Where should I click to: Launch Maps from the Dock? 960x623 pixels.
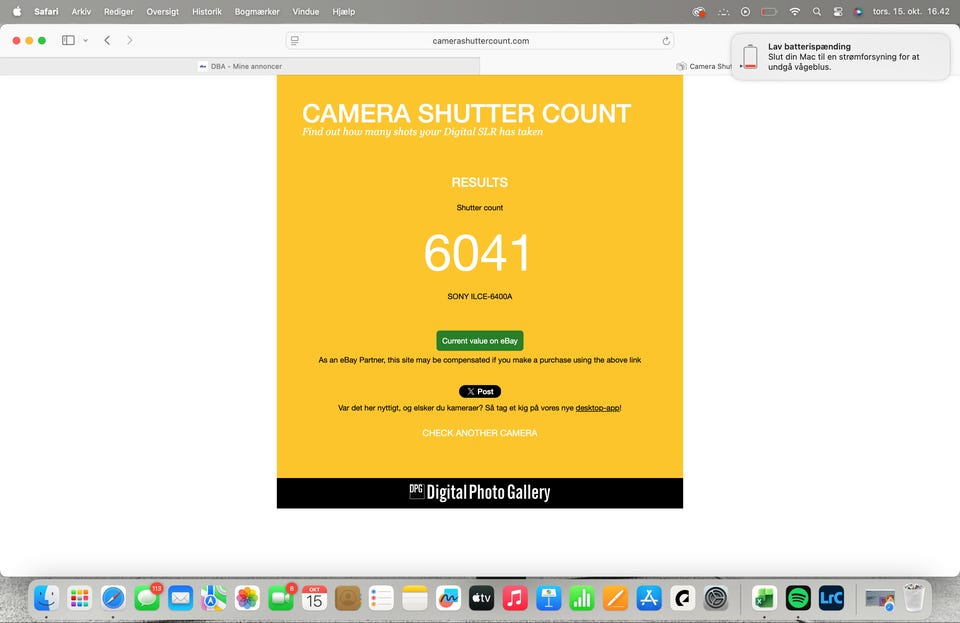(x=214, y=598)
